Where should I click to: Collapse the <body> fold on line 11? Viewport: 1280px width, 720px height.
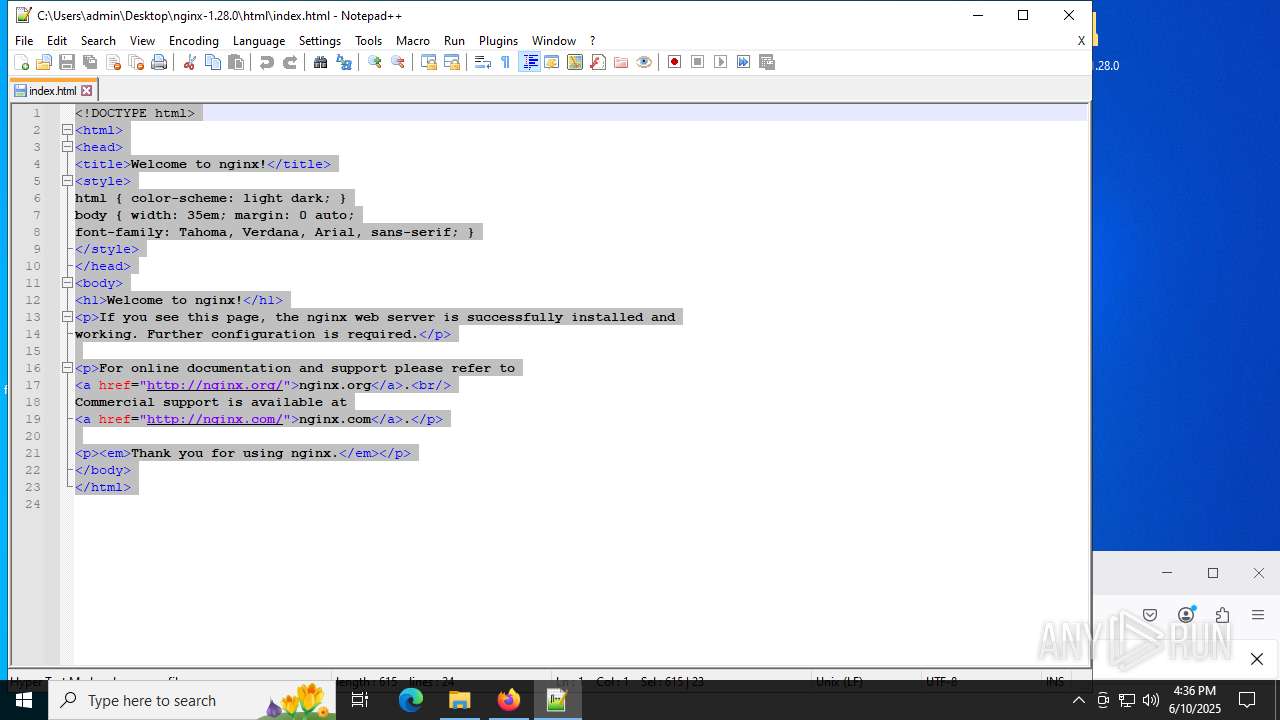point(67,283)
